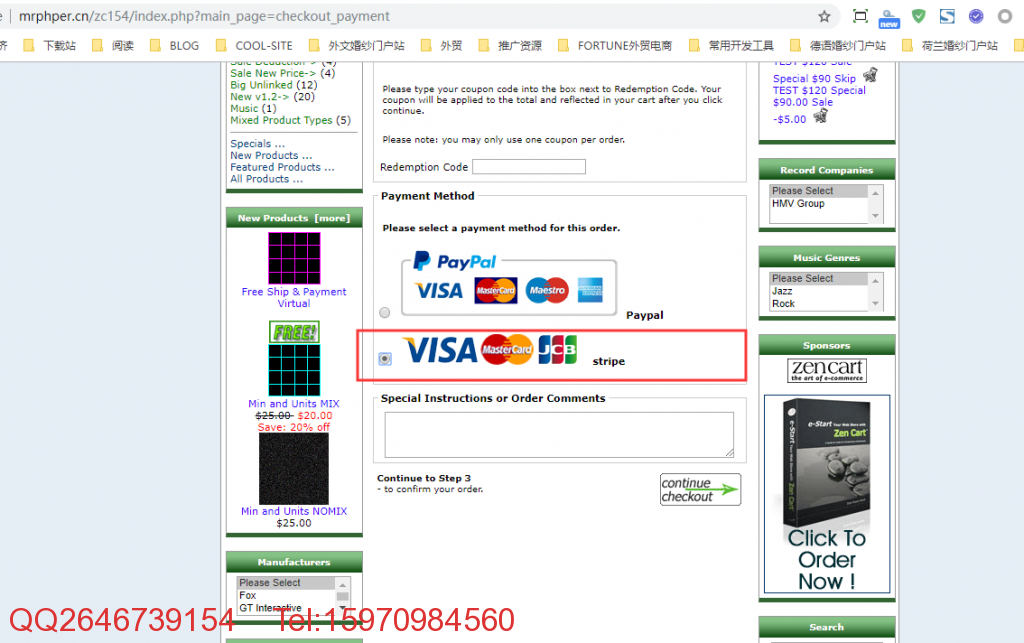Open the 德语婚纱门户站 bookmark folder
The height and width of the screenshot is (643, 1024).
click(x=838, y=45)
